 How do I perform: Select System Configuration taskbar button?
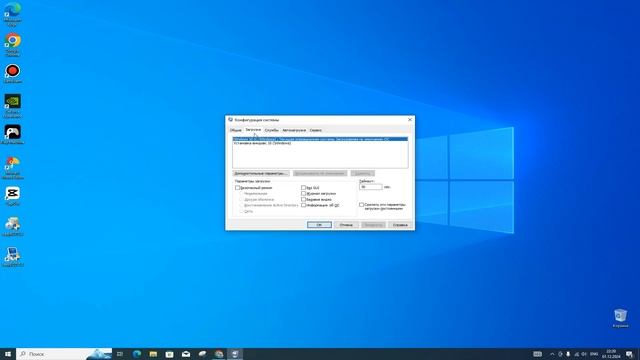(235, 354)
